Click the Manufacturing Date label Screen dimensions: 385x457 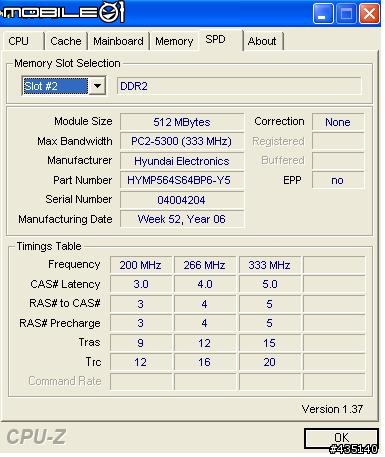pos(65,219)
